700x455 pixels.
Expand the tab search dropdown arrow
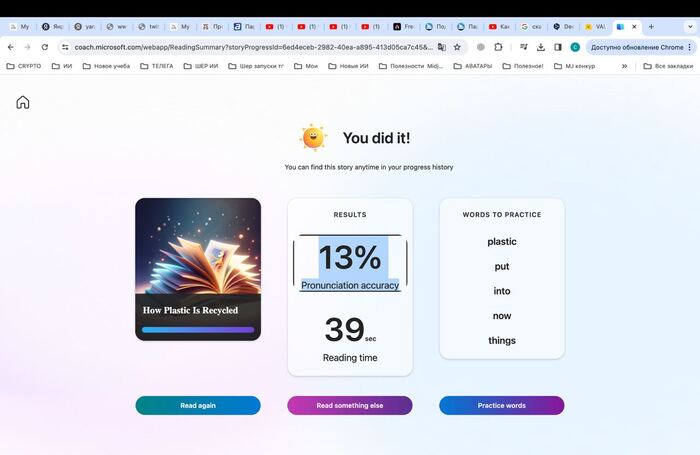point(688,26)
